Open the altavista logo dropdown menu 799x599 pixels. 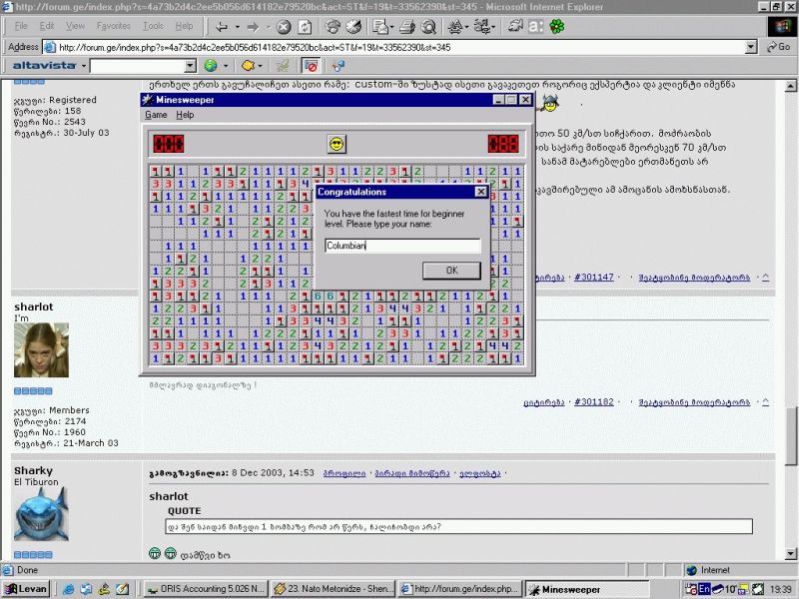[49, 65]
